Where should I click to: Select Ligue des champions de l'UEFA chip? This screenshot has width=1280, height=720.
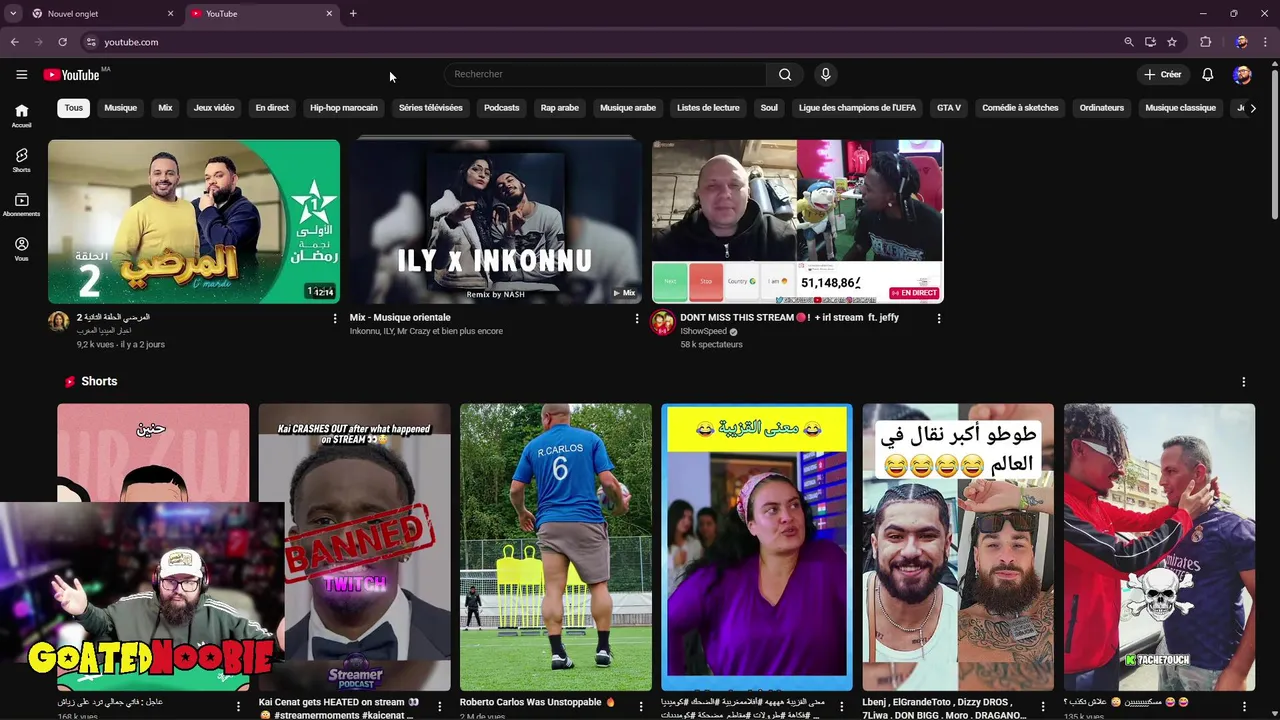coord(857,108)
